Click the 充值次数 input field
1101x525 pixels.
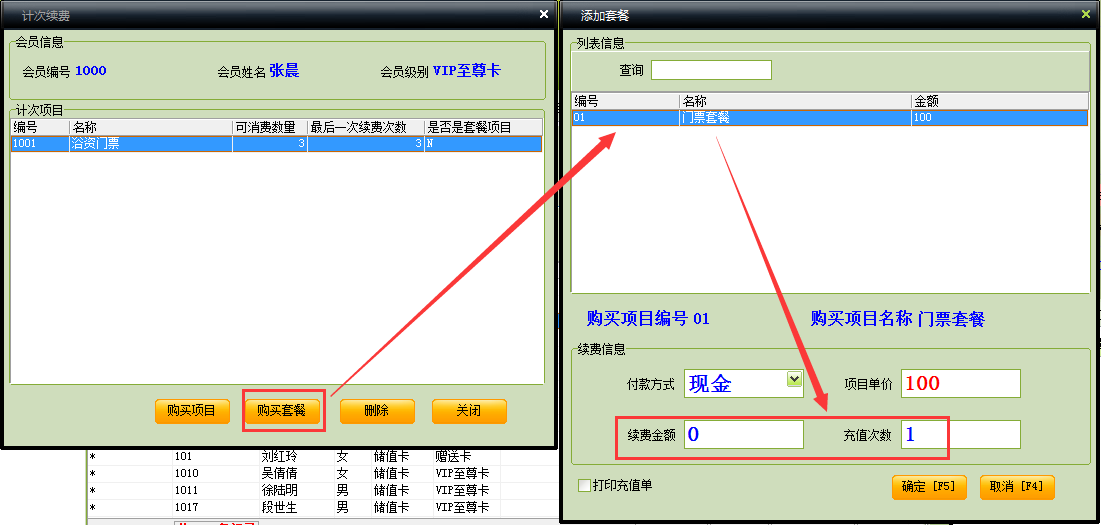[x=961, y=434]
